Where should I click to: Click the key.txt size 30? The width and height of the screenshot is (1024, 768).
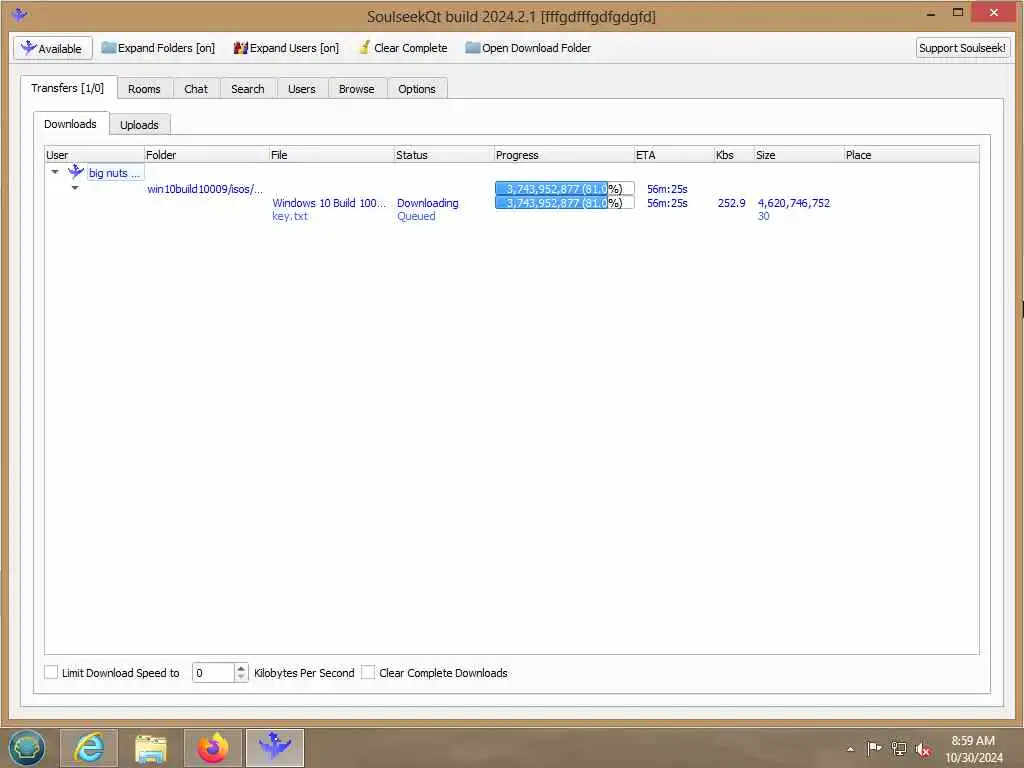(763, 216)
